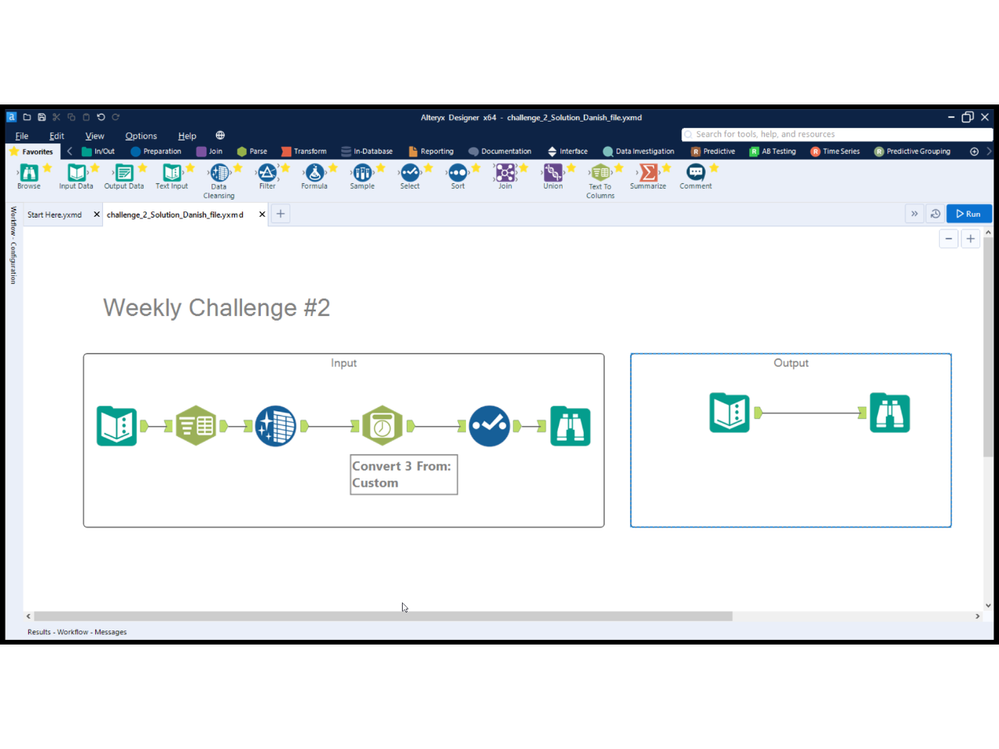Open the View menu
The image size is (999, 749).
[94, 136]
